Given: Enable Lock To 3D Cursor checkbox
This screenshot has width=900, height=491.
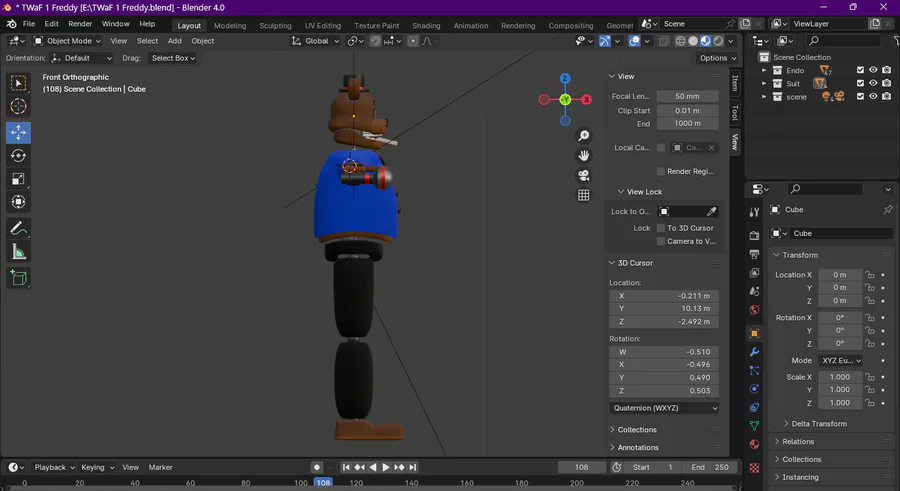Looking at the screenshot, I should point(661,228).
